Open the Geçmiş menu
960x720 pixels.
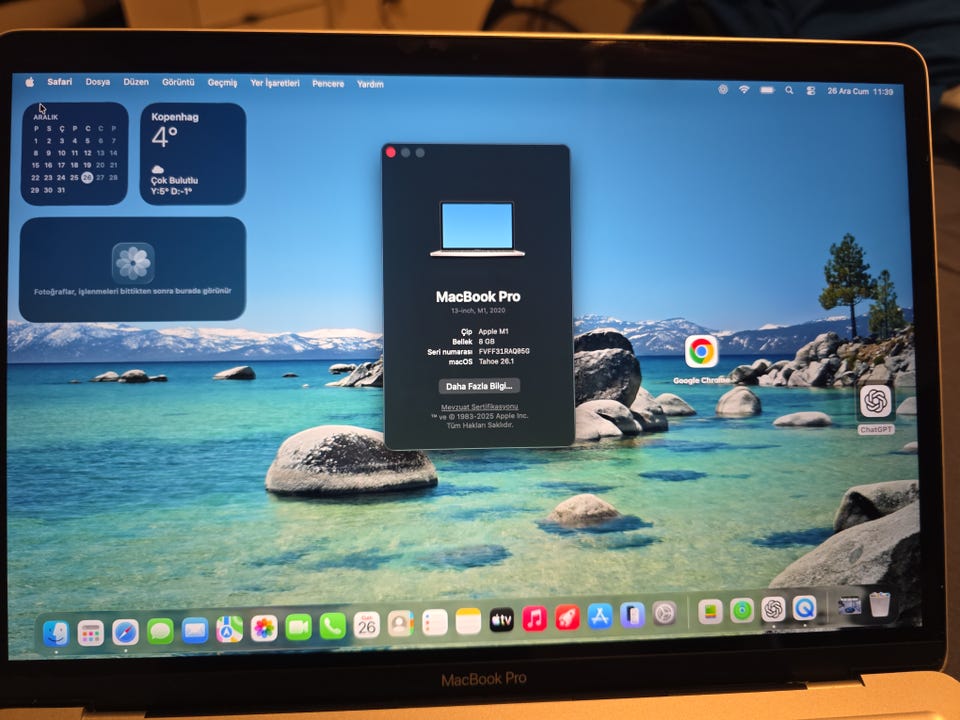pos(222,83)
